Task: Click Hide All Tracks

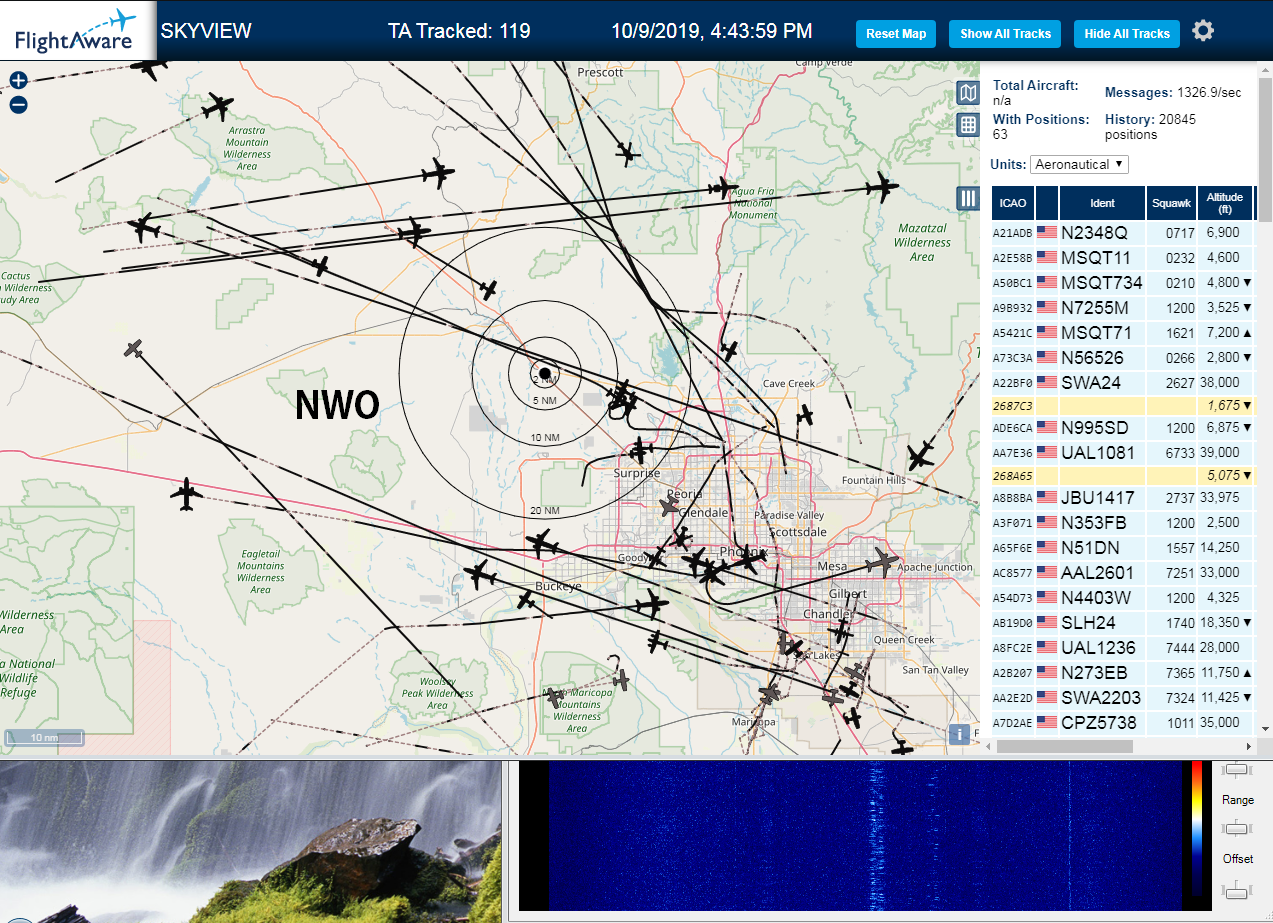Action: tap(1127, 33)
